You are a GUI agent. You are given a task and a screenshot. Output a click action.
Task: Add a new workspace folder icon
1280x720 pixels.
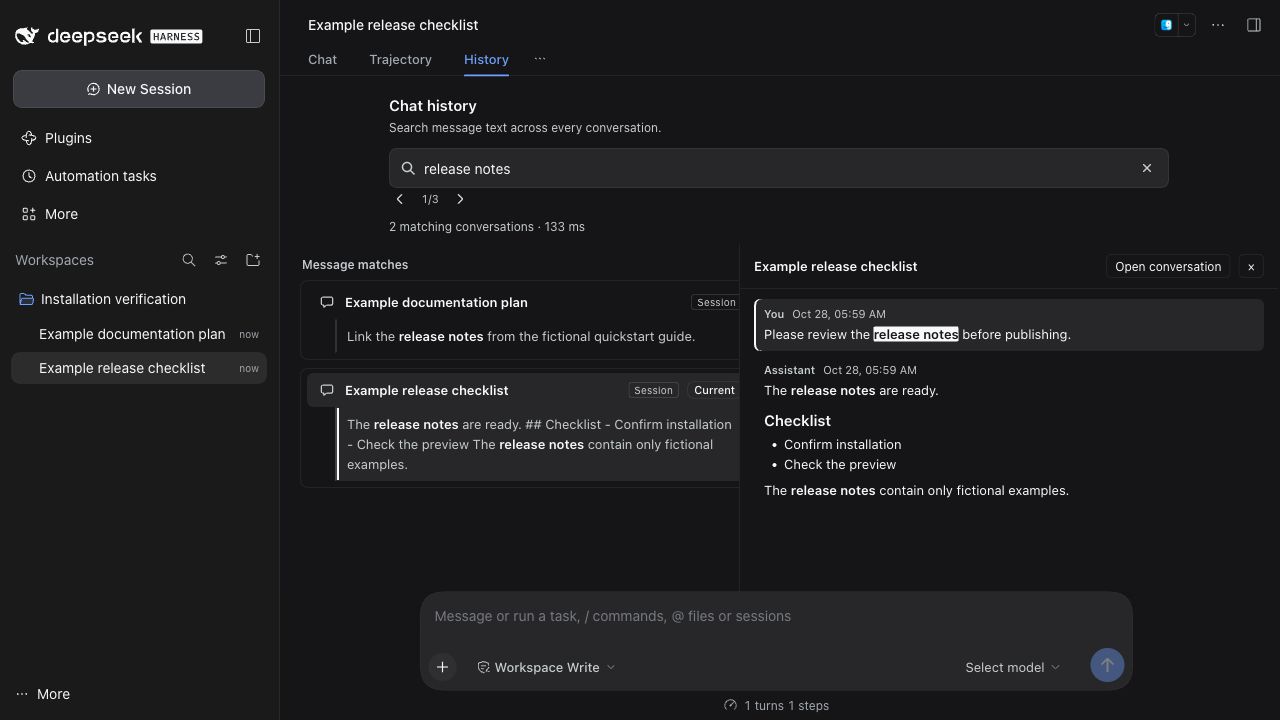pos(253,260)
